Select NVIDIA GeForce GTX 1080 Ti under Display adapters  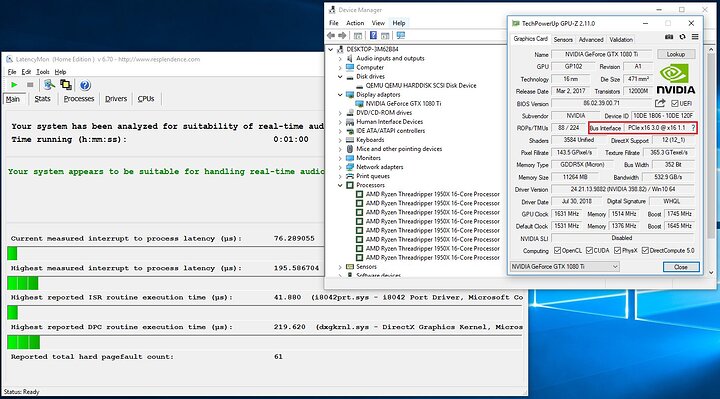[403, 104]
